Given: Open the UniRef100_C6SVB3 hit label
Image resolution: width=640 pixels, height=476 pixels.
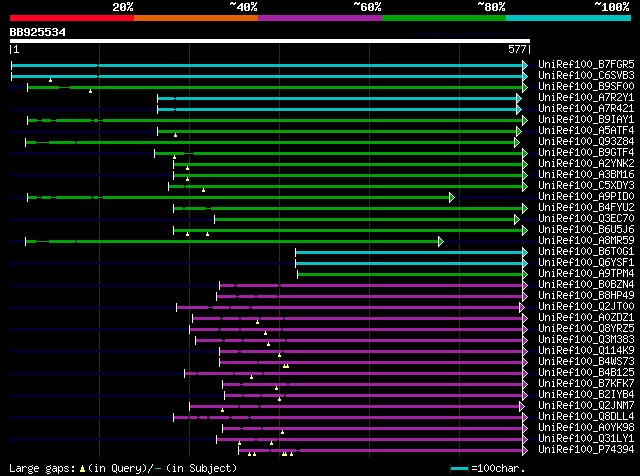Looking at the screenshot, I should [x=586, y=76].
